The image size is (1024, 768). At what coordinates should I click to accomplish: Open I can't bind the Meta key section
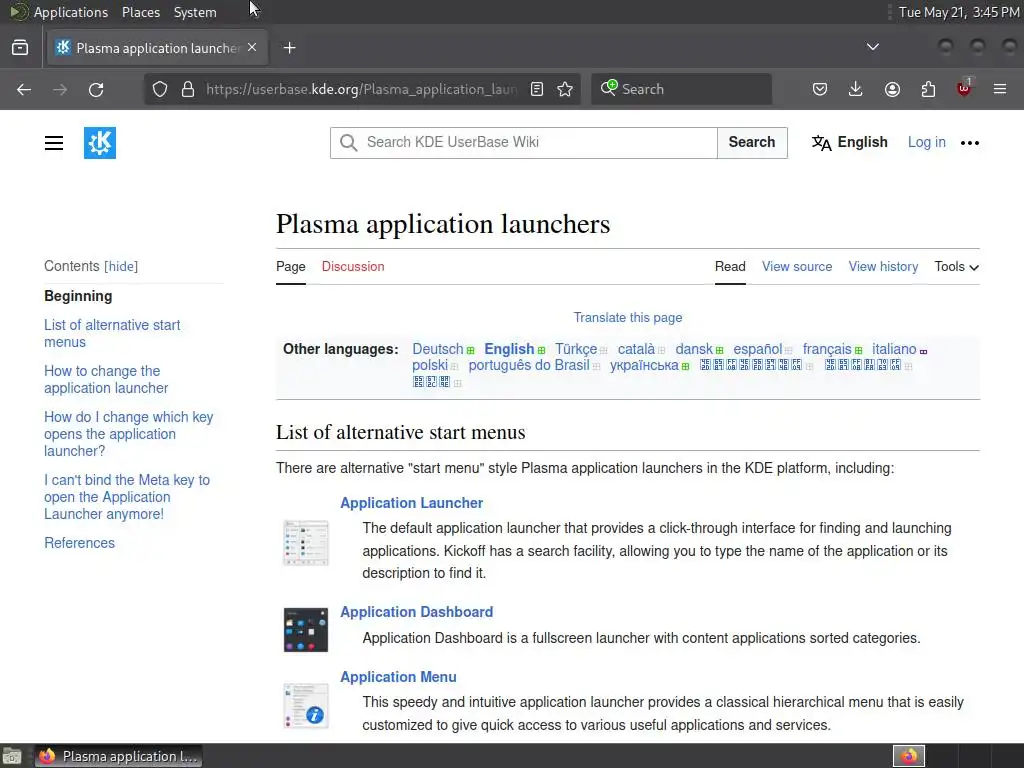pos(127,497)
